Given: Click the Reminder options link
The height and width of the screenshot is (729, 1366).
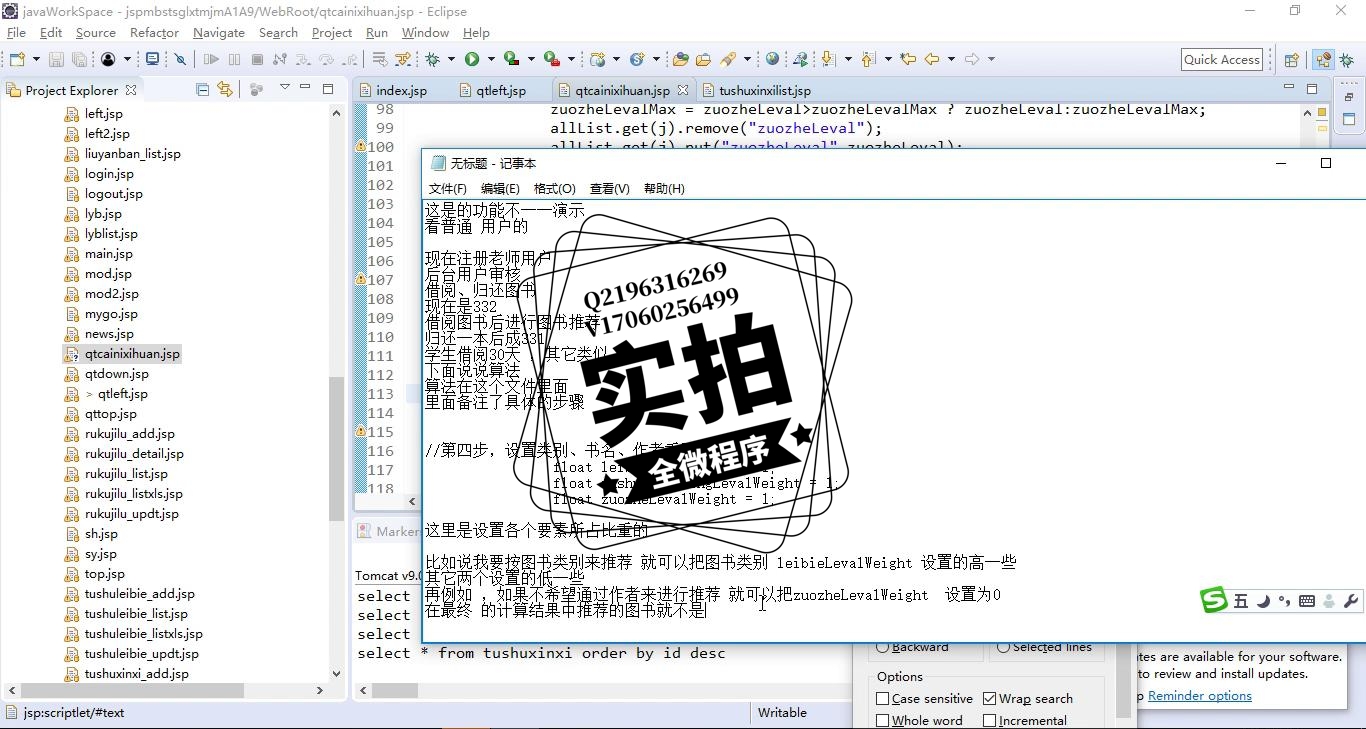Looking at the screenshot, I should (x=1199, y=696).
